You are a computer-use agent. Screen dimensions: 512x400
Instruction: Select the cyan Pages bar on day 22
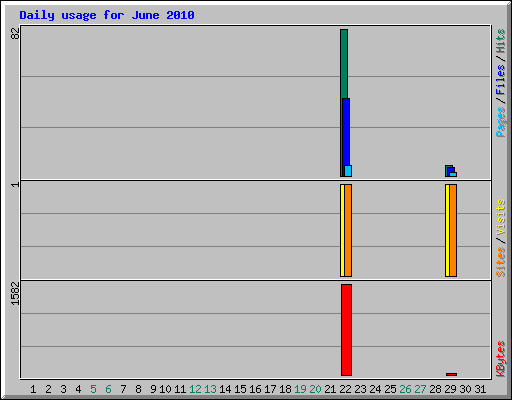pos(348,171)
